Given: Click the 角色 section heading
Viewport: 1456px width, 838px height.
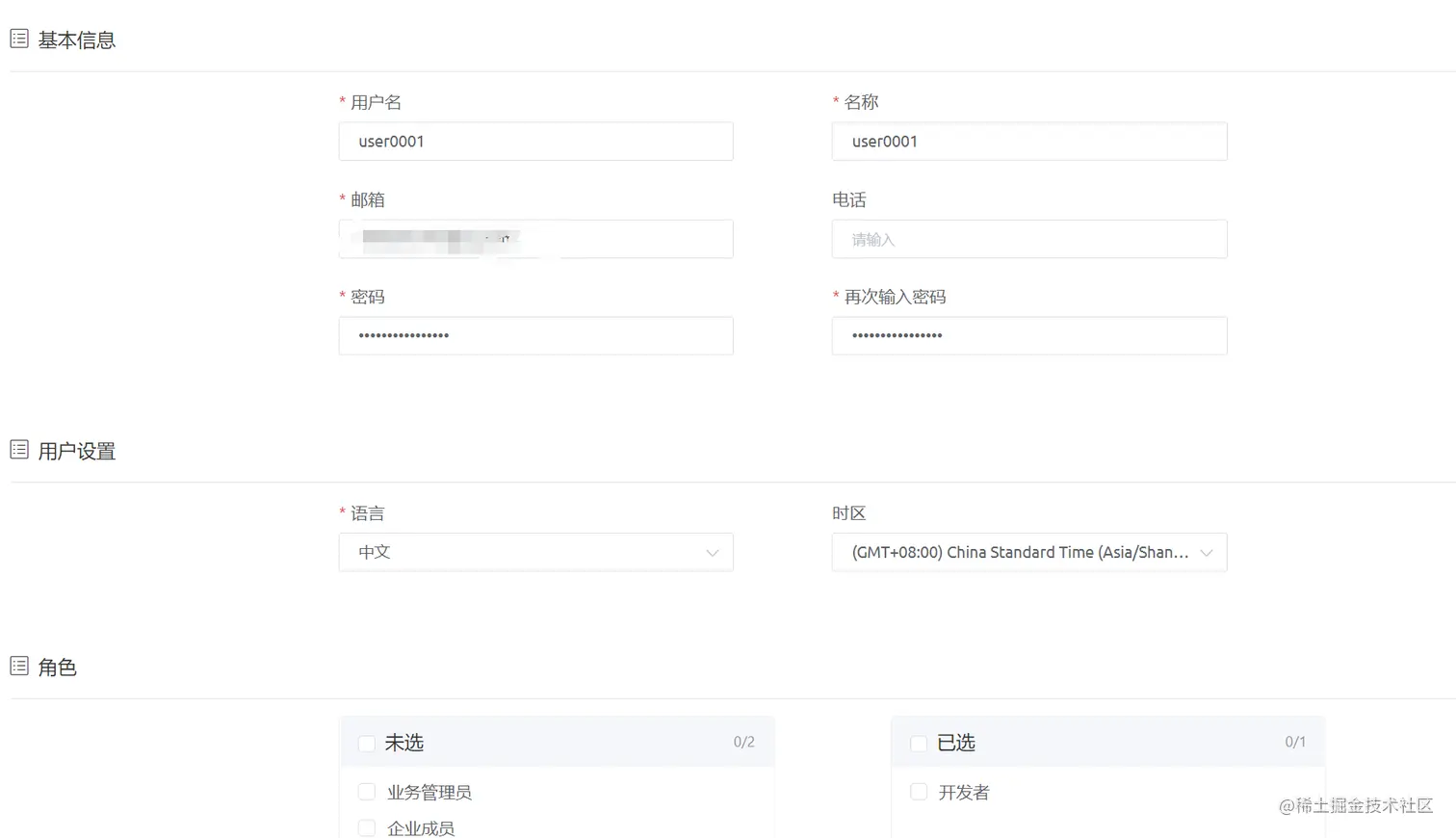Looking at the screenshot, I should (x=57, y=667).
